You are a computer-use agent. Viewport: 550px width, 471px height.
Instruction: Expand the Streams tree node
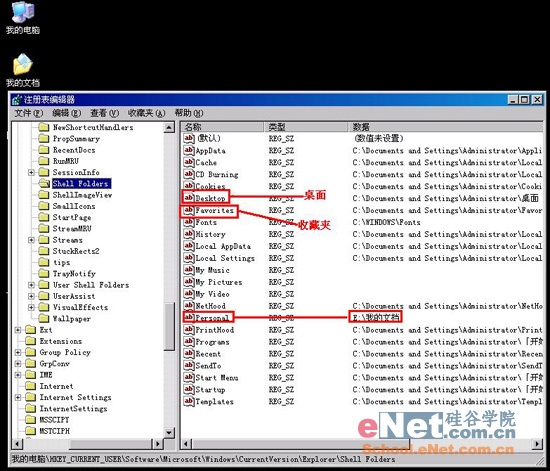[x=31, y=240]
